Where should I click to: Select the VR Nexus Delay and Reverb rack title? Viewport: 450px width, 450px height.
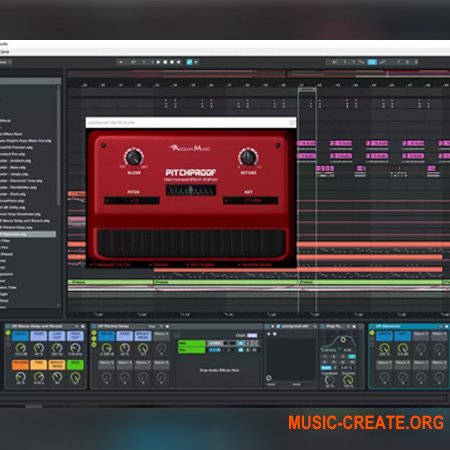(x=37, y=326)
